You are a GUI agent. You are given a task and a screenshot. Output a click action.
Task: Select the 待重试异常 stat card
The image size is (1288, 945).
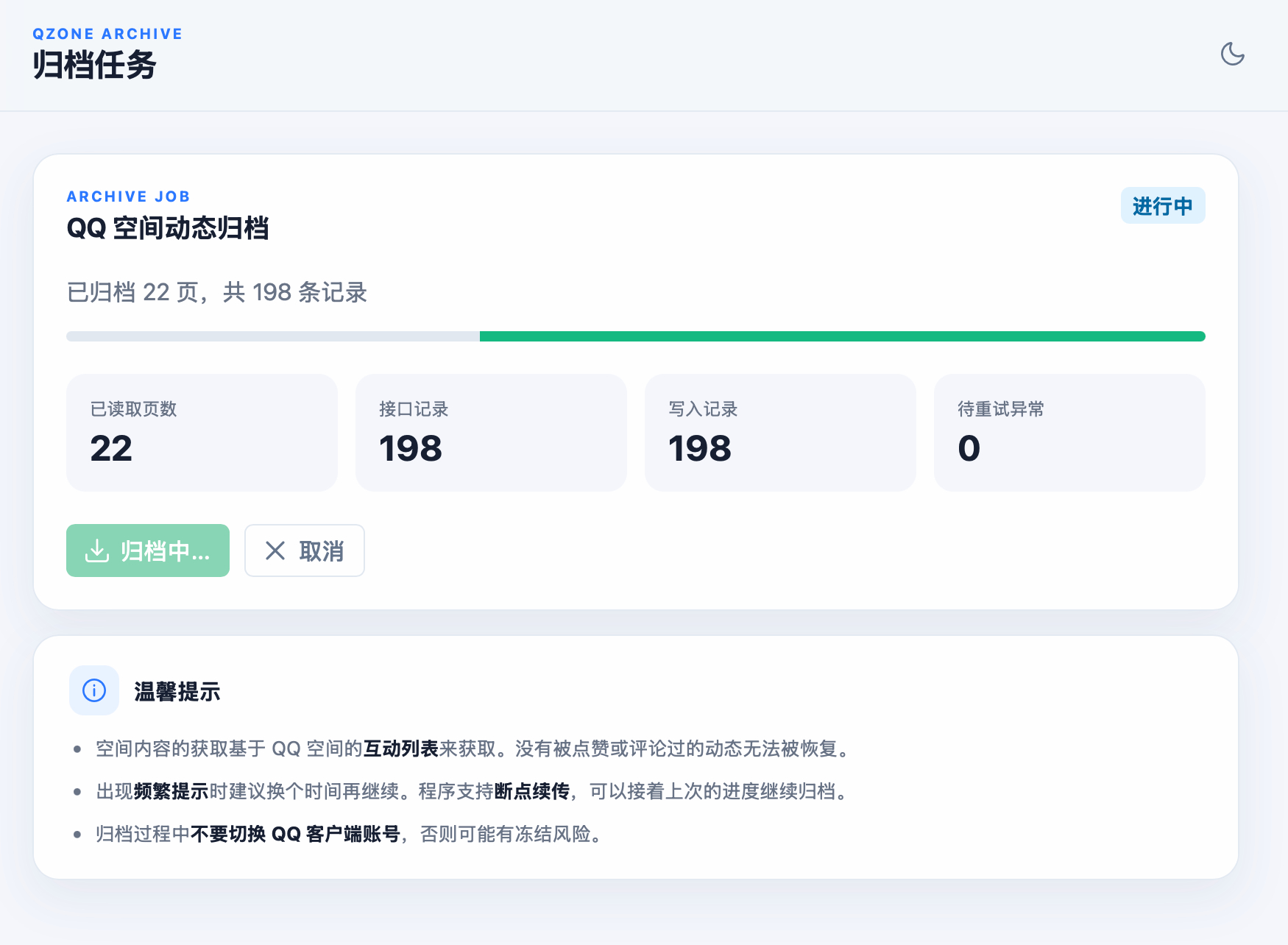pyautogui.click(x=1069, y=433)
